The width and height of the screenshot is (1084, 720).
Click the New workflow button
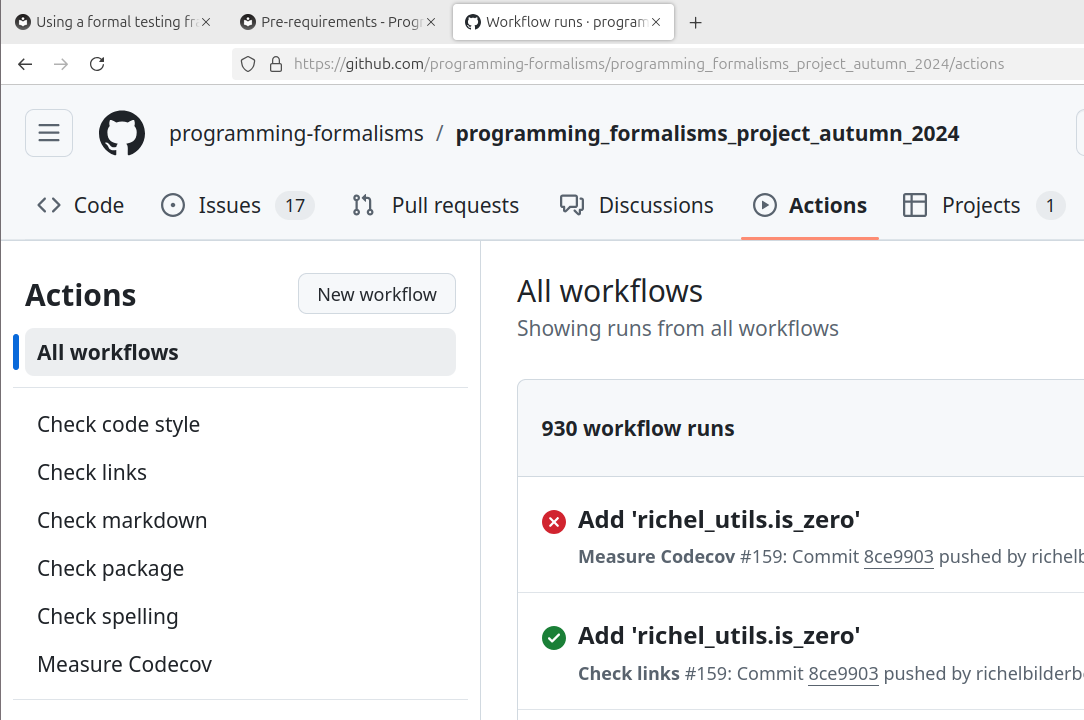click(x=377, y=294)
